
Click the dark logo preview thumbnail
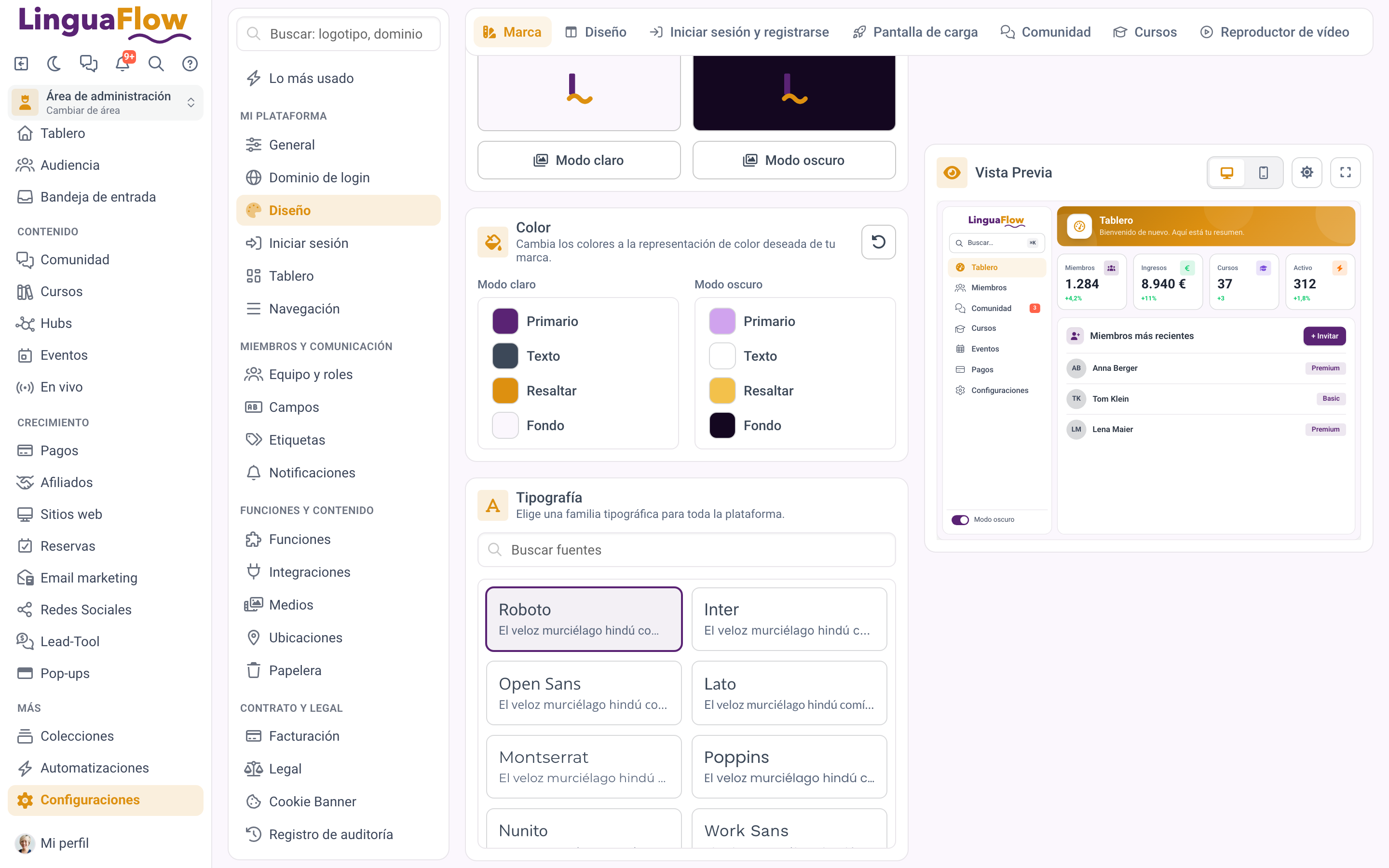[794, 93]
